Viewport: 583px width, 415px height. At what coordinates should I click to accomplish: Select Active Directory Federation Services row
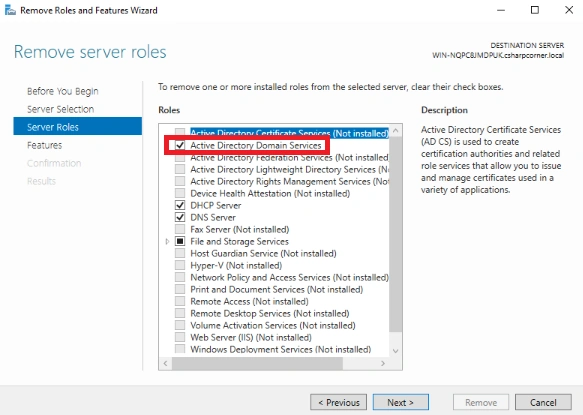point(289,157)
